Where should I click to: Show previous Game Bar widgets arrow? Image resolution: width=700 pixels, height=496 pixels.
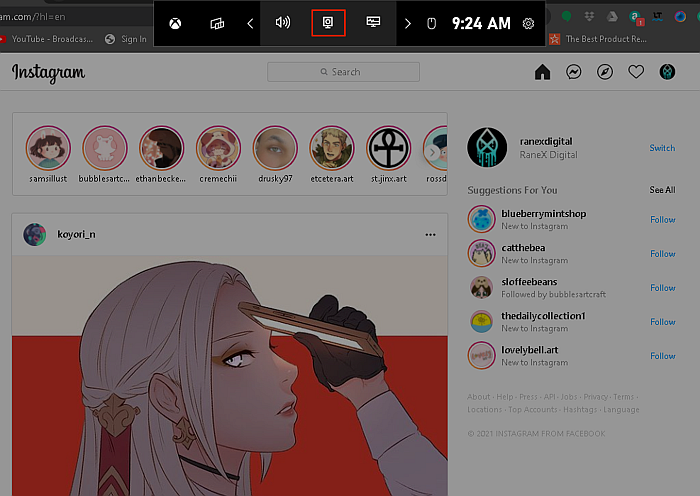[x=250, y=23]
